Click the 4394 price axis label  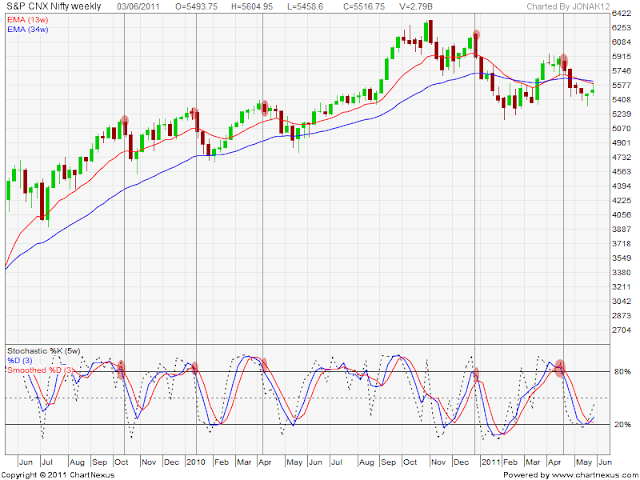pyautogui.click(x=622, y=186)
